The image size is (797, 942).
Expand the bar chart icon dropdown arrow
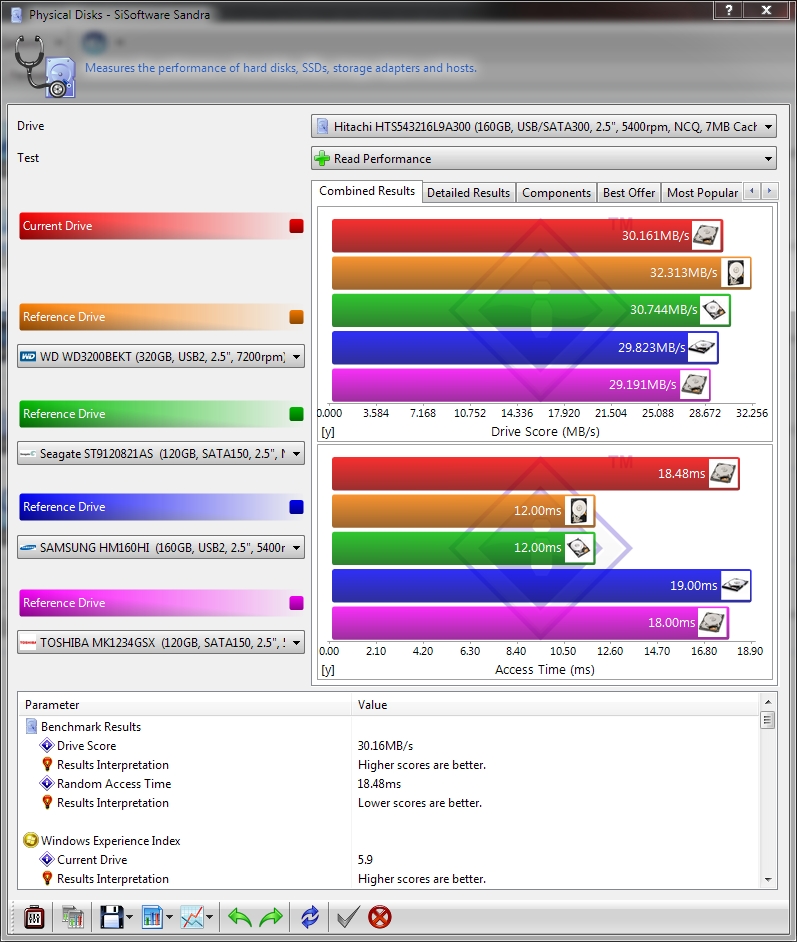(169, 917)
